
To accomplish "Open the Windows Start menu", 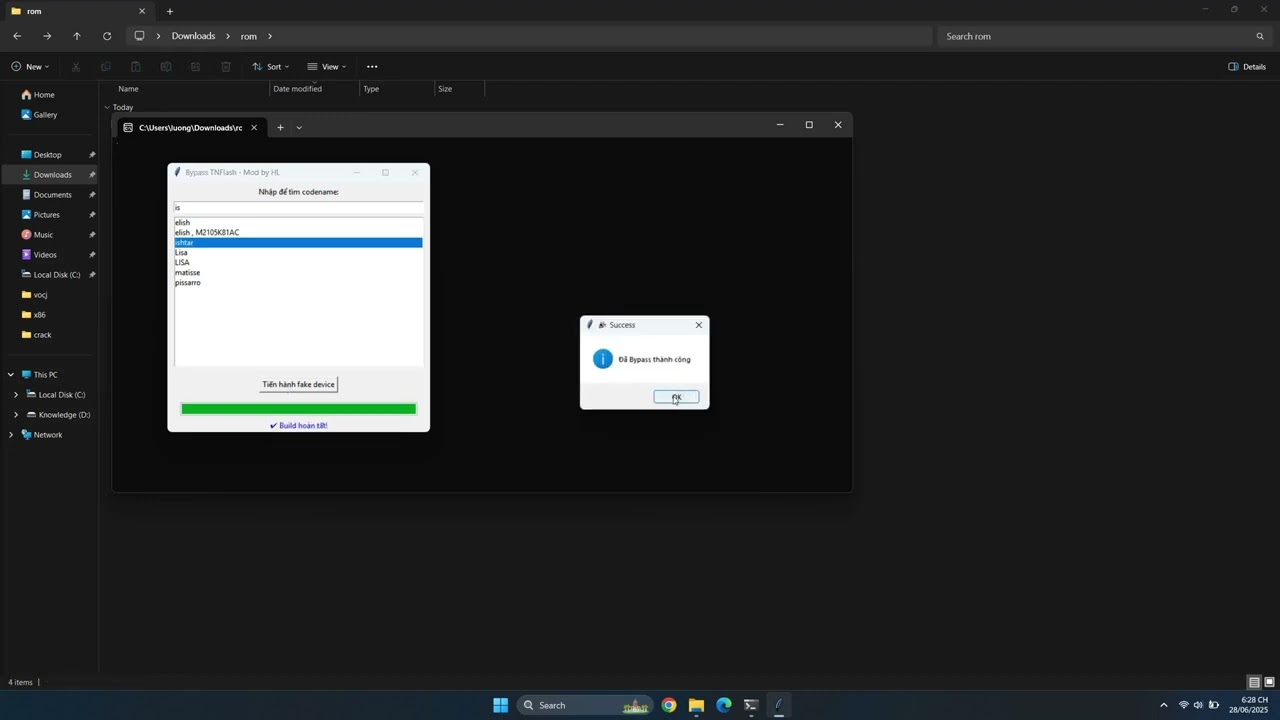I will point(501,705).
